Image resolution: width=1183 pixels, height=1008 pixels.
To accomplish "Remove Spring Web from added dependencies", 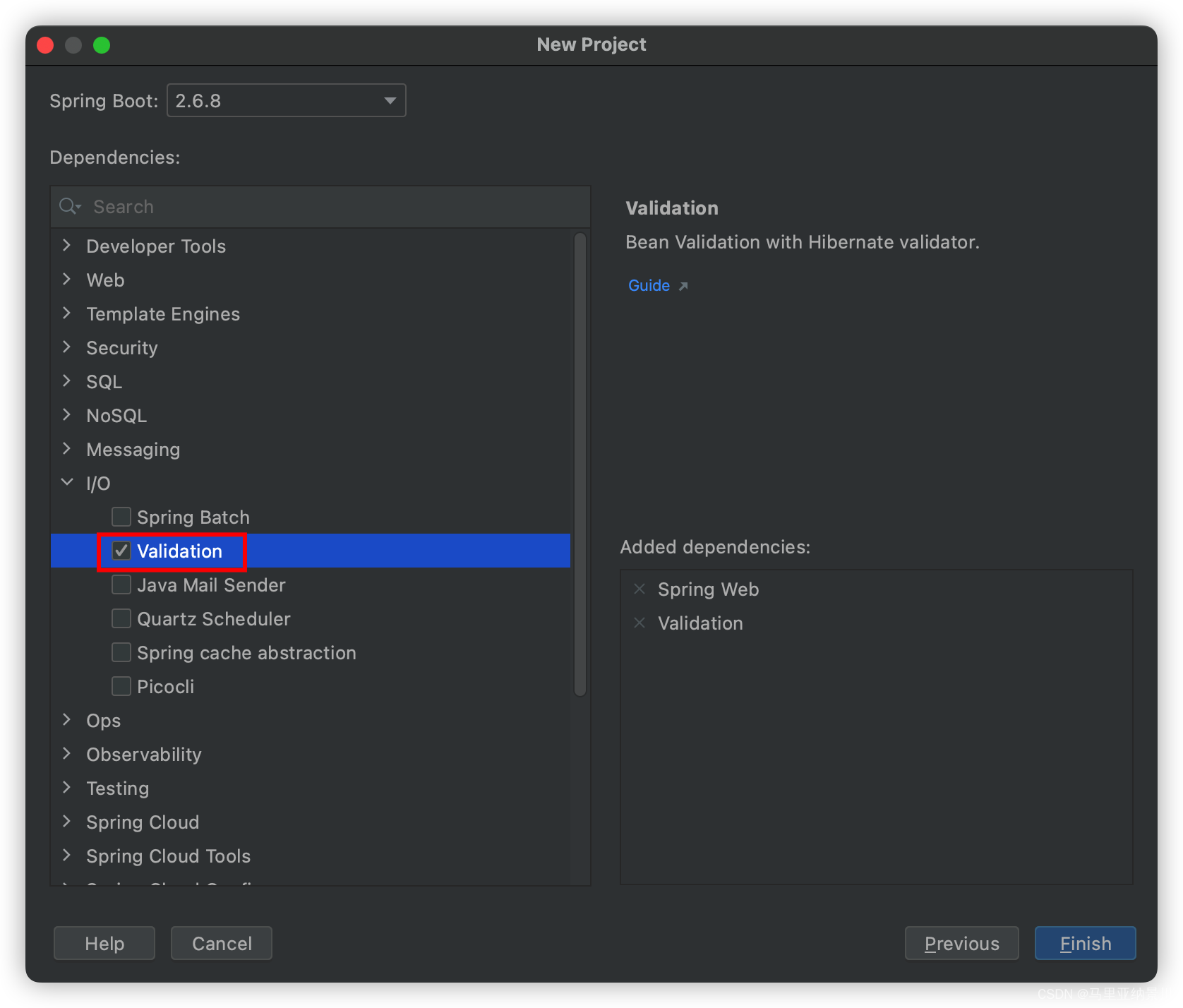I will (639, 589).
